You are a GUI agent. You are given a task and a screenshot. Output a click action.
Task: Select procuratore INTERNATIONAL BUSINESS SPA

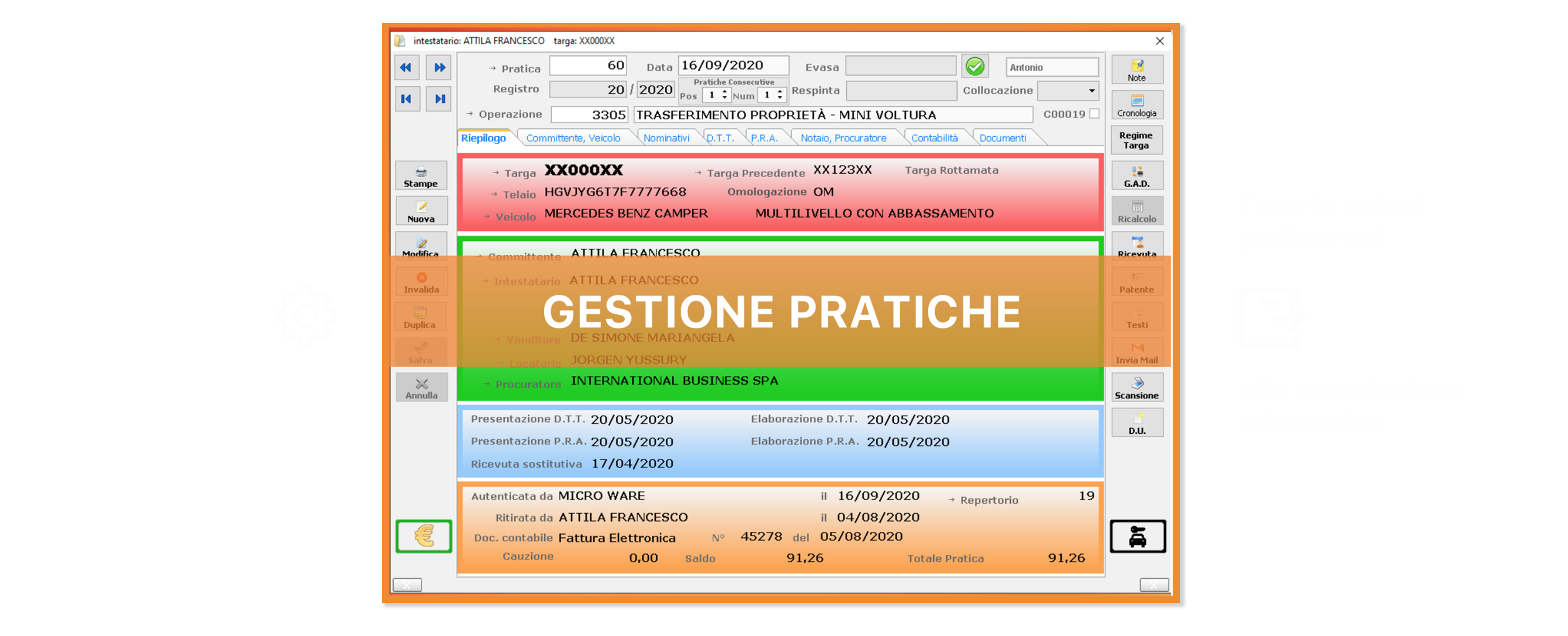coord(674,380)
